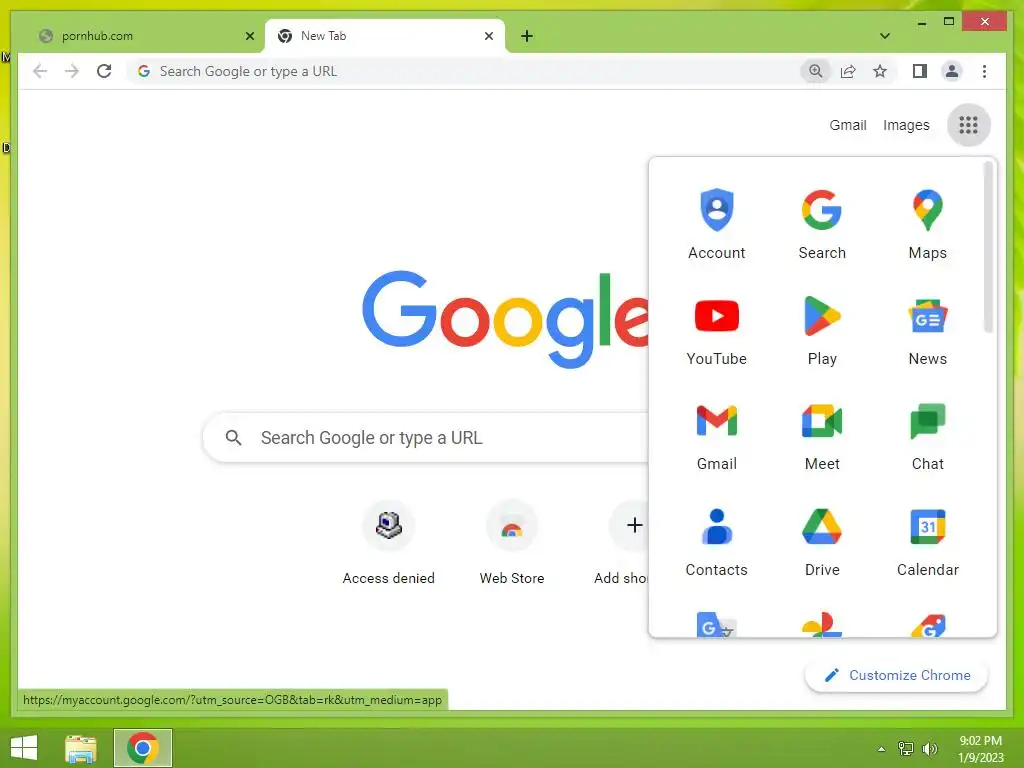This screenshot has height=768, width=1024.
Task: Open YouTube from the apps grid
Action: [716, 330]
